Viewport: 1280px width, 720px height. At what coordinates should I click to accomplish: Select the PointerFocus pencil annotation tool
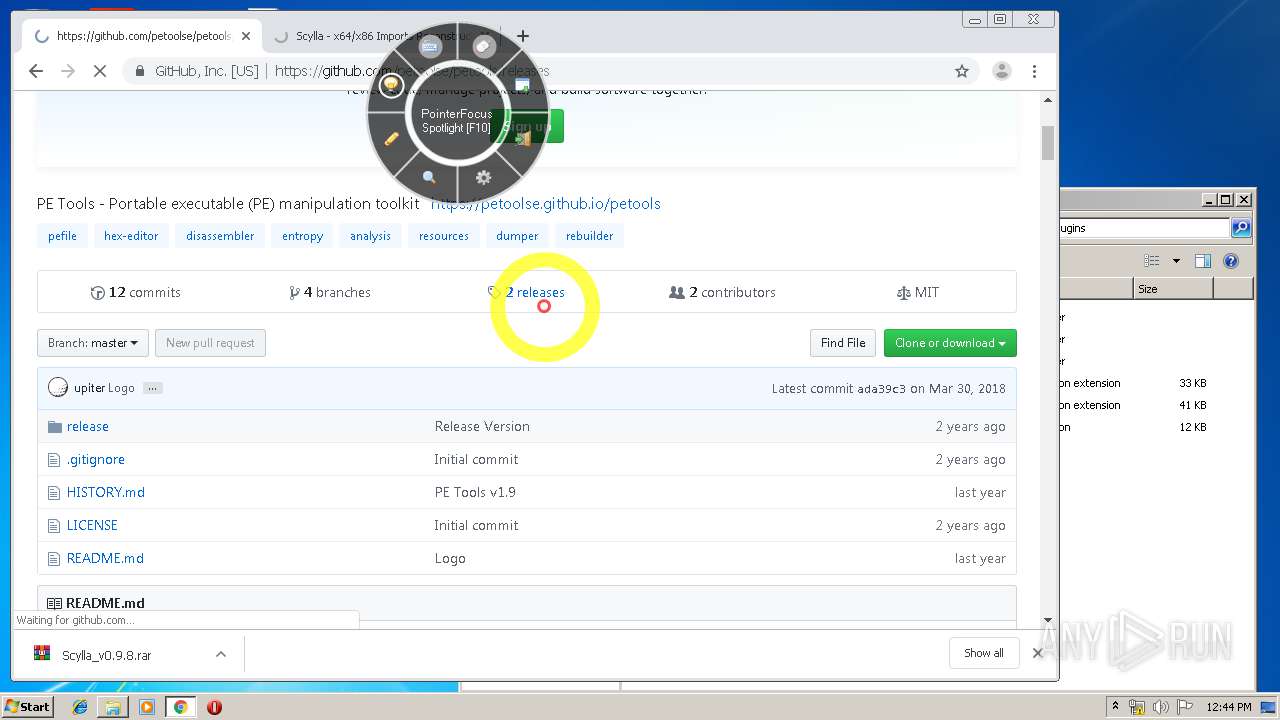(391, 139)
